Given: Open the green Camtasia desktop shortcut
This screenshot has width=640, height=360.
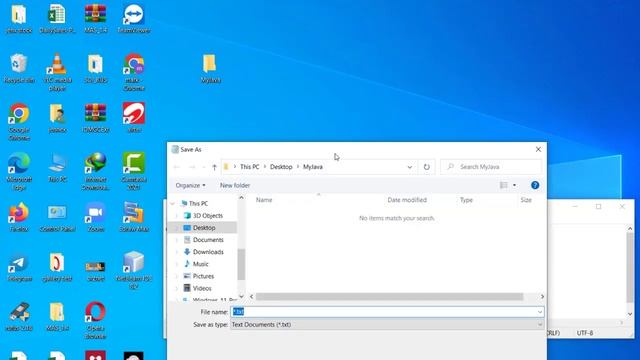Looking at the screenshot, I should tap(134, 171).
